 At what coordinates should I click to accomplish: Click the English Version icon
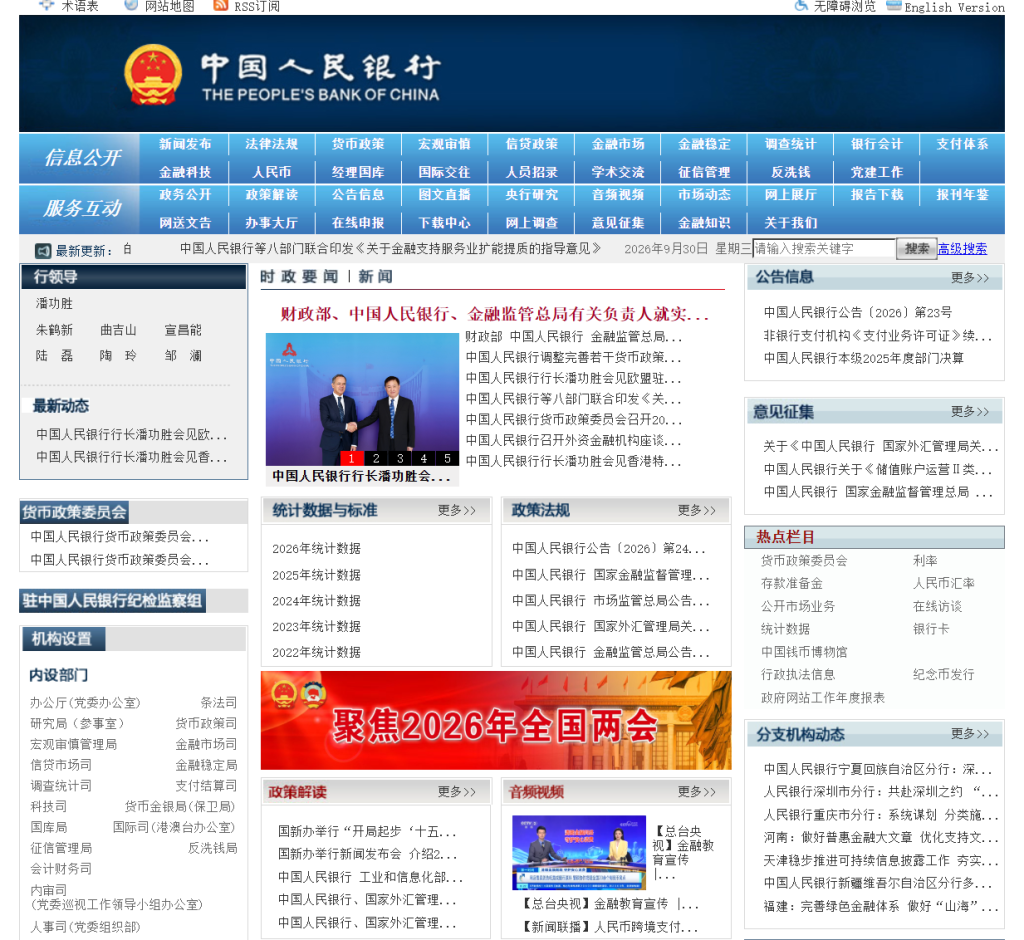(894, 6)
